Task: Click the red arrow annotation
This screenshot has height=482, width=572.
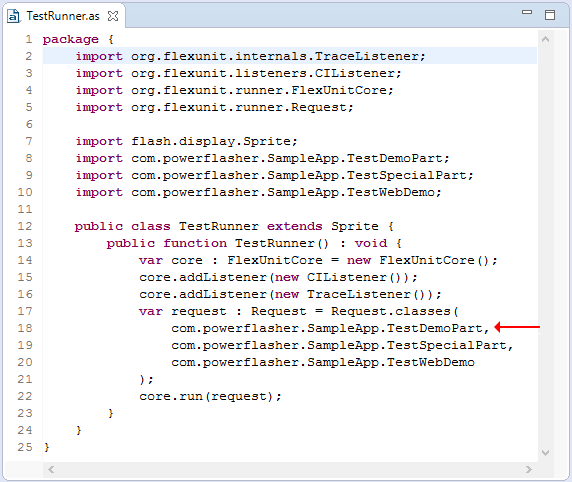Action: coord(517,327)
